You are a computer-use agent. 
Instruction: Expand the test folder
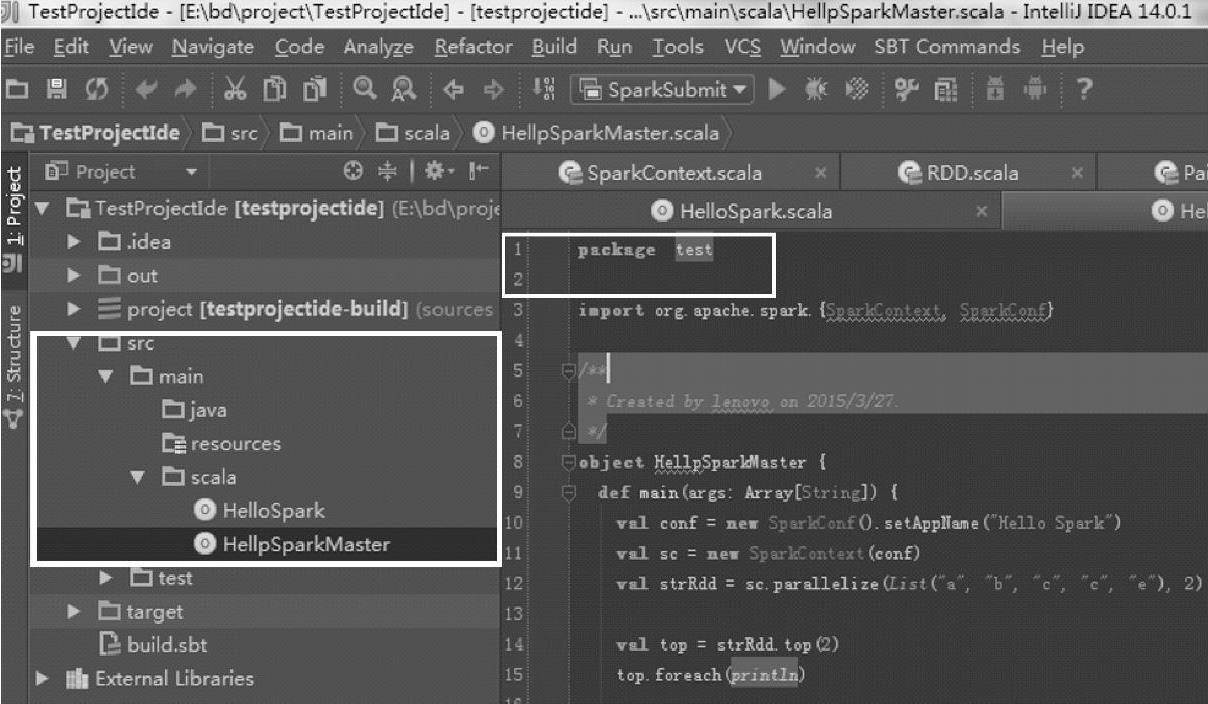pos(106,578)
